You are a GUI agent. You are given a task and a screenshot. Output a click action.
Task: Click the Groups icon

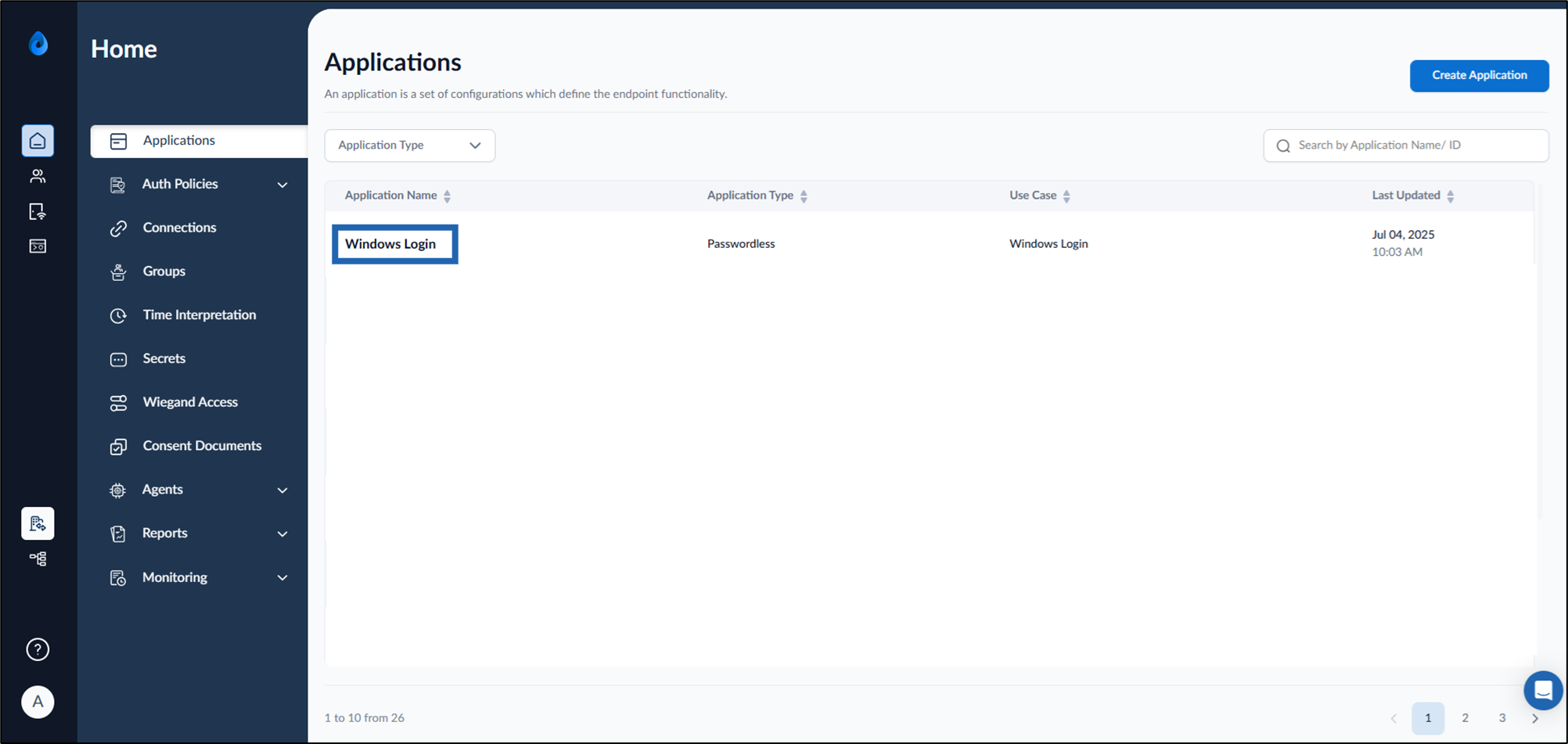pyautogui.click(x=118, y=271)
